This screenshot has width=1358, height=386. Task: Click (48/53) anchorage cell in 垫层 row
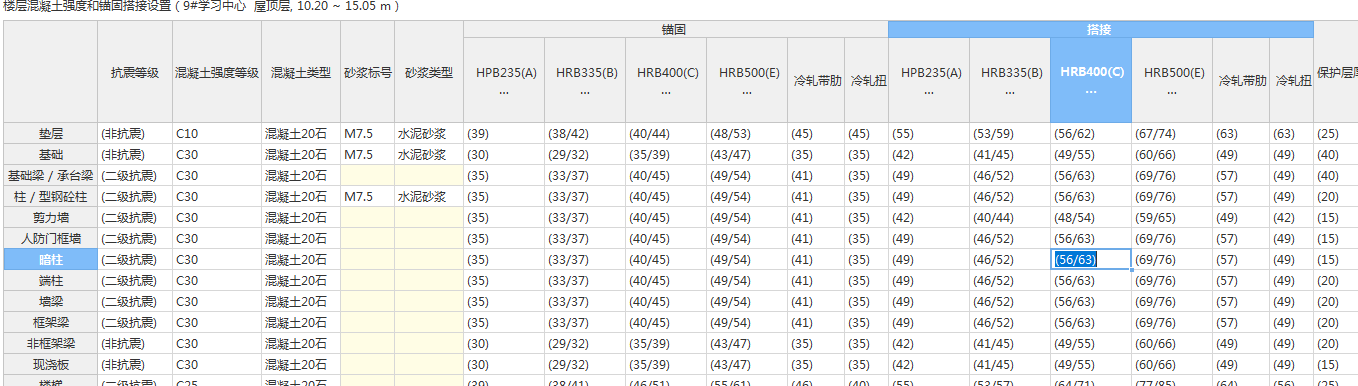pos(747,134)
